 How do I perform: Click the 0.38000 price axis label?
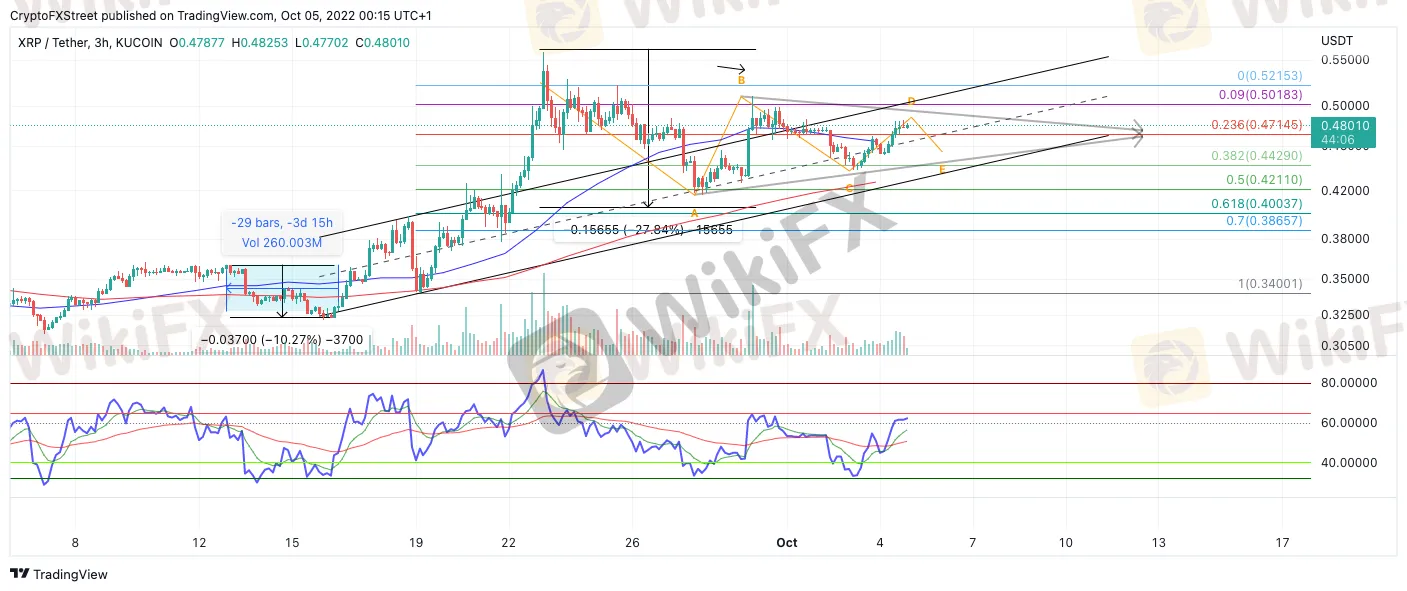[x=1343, y=238]
